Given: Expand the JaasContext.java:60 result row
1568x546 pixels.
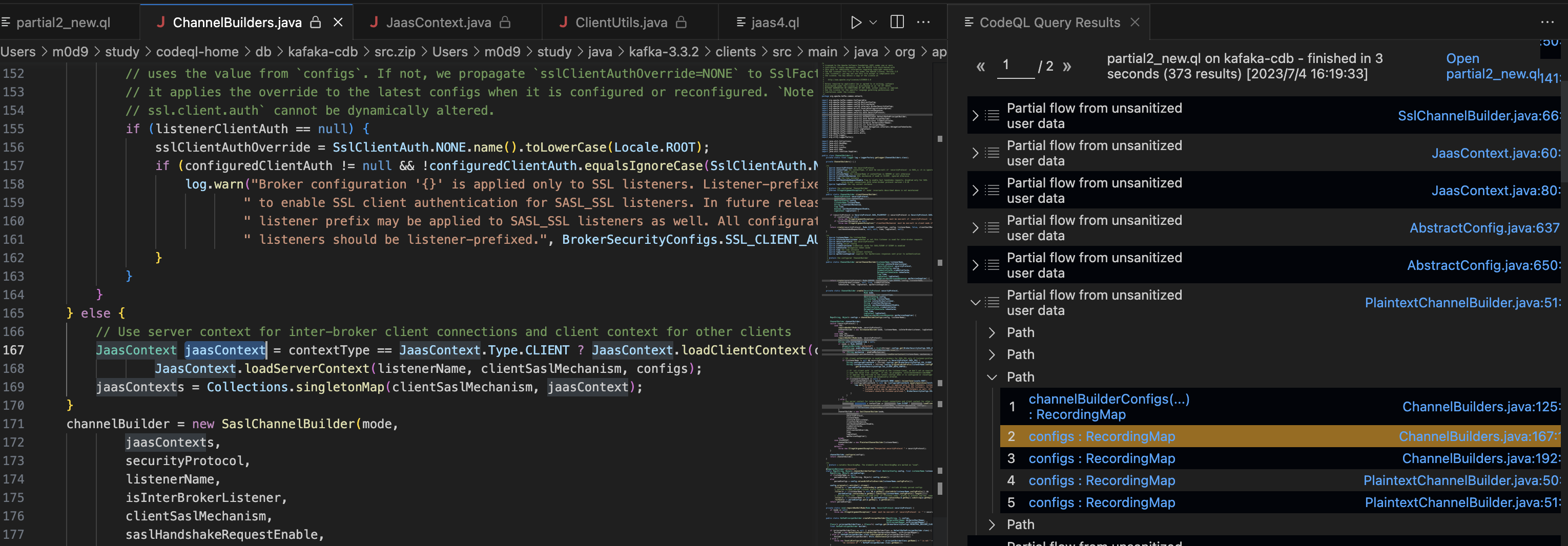Looking at the screenshot, I should (975, 153).
